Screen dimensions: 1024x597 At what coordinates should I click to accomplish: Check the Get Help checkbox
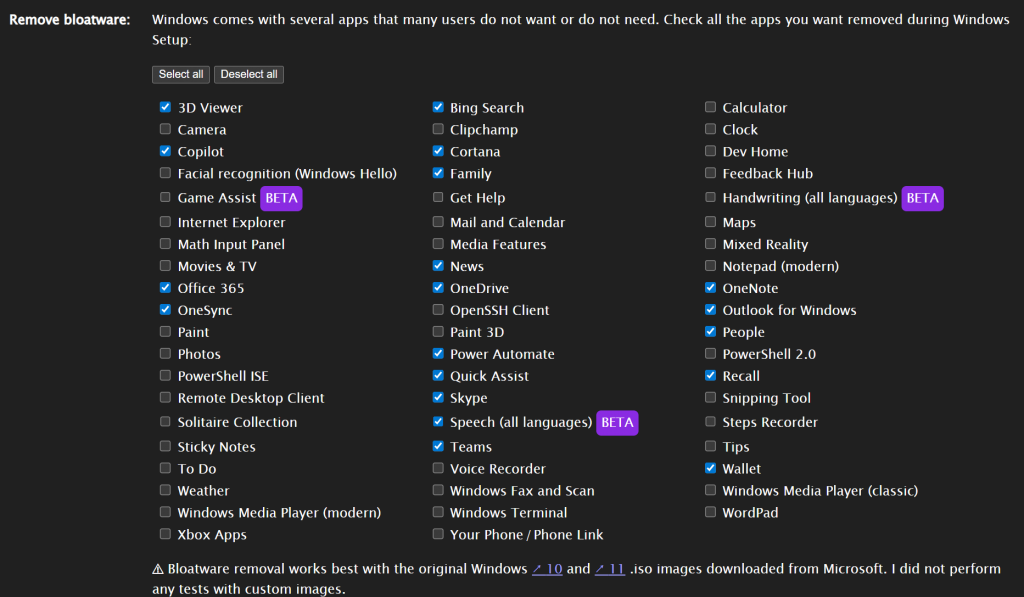(438, 197)
